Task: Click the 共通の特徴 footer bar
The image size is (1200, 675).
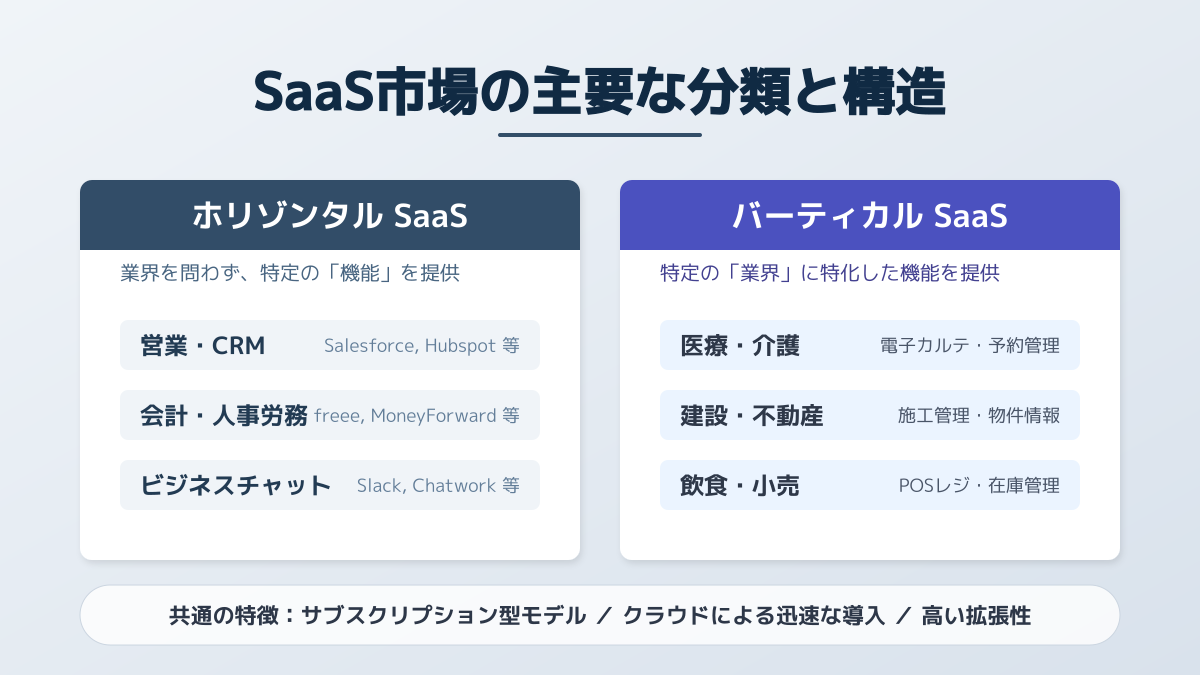Action: coord(600,615)
